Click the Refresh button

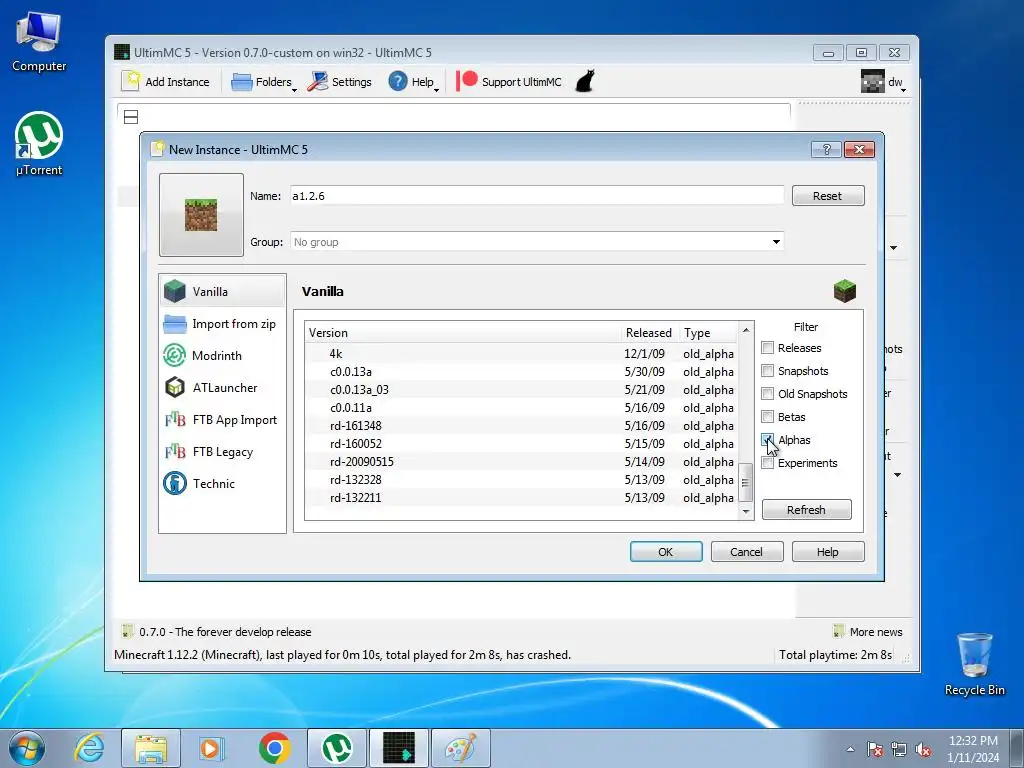[x=807, y=510]
